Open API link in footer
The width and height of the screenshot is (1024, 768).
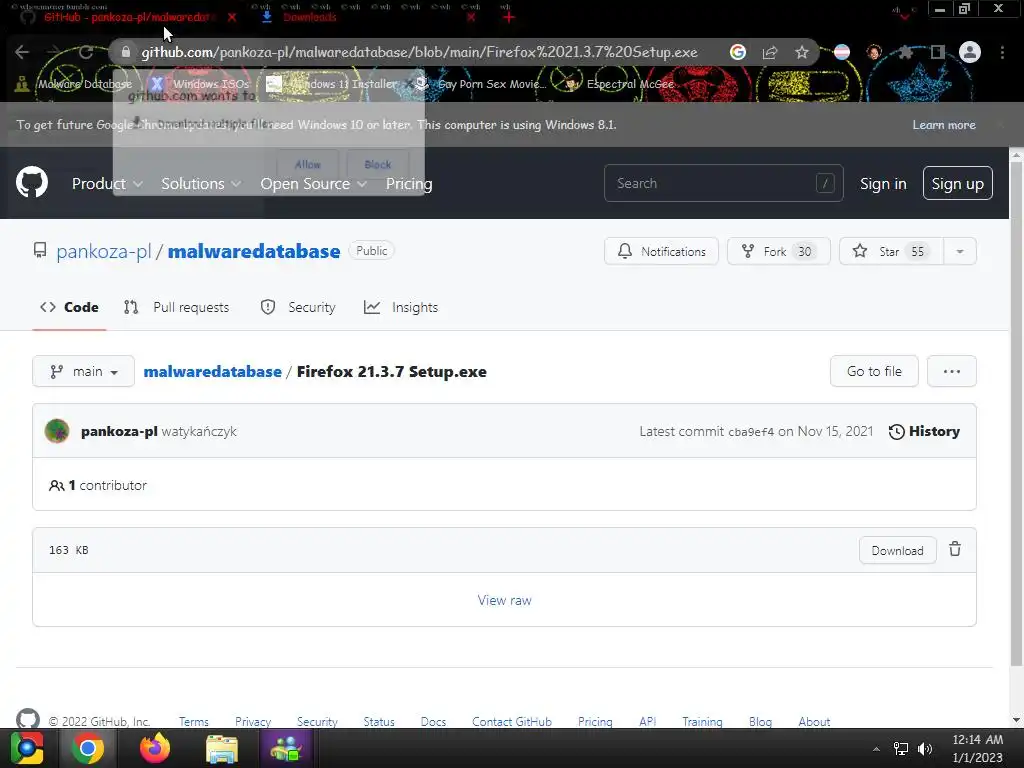click(647, 722)
